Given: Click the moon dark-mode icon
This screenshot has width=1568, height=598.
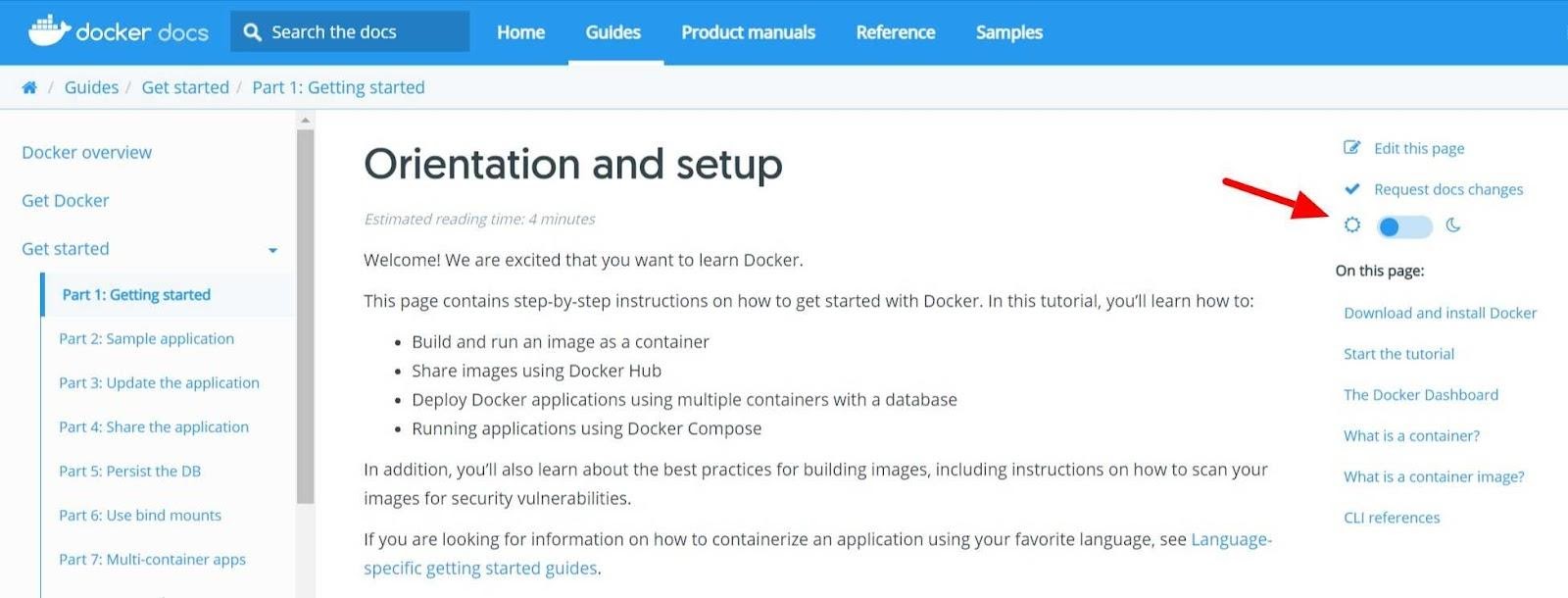Looking at the screenshot, I should point(1453,225).
